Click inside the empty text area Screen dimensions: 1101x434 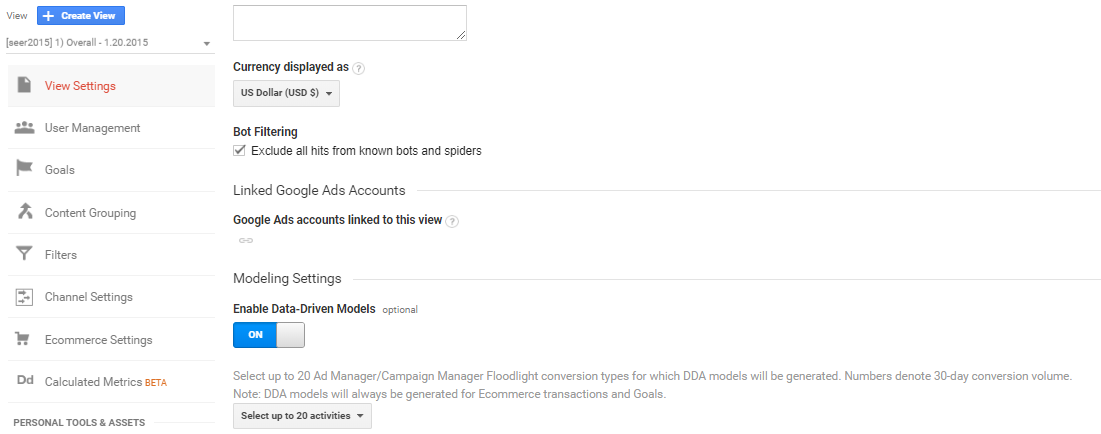tap(350, 22)
